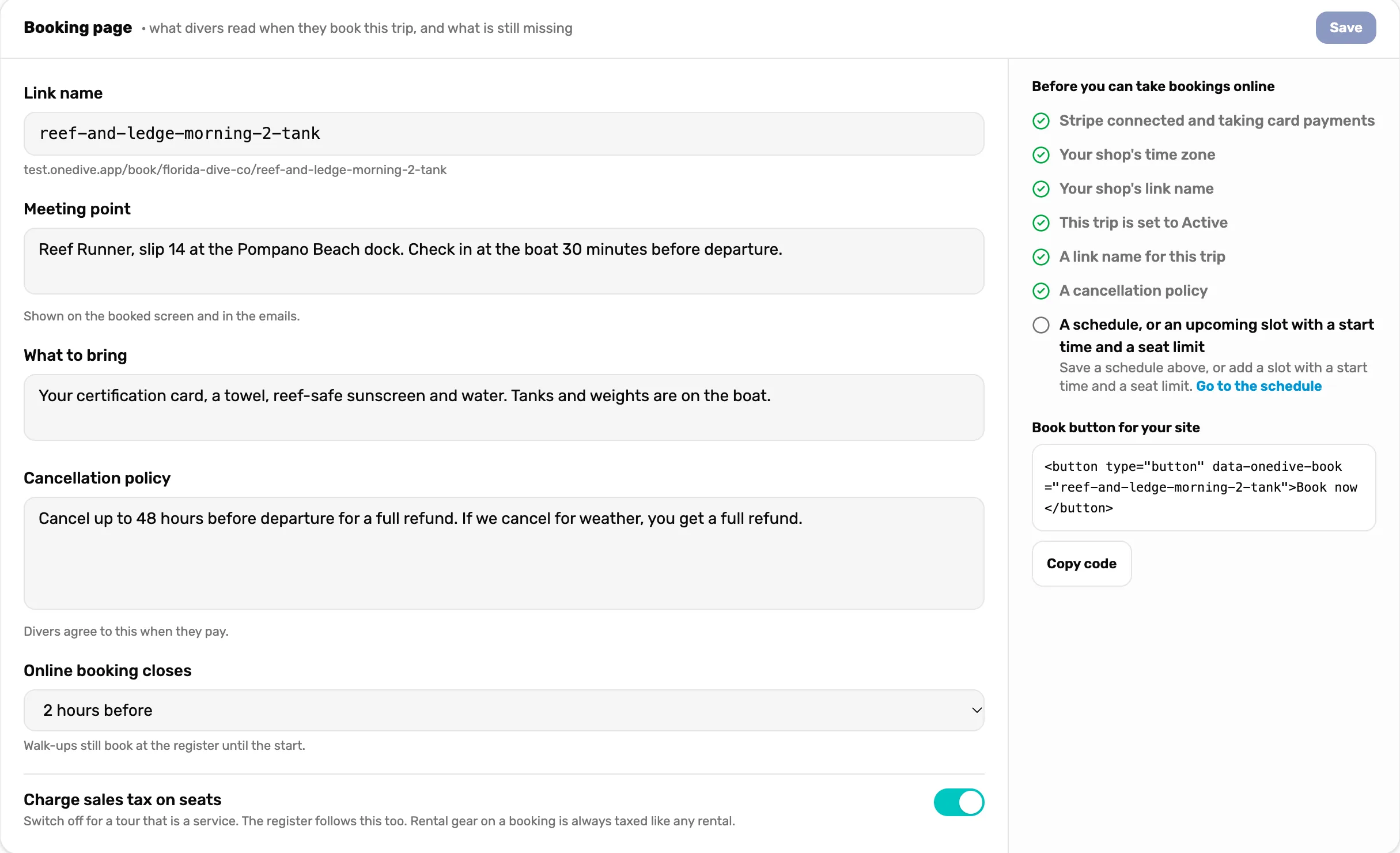
Task: Click the Stripe connected check icon
Action: point(1040,121)
